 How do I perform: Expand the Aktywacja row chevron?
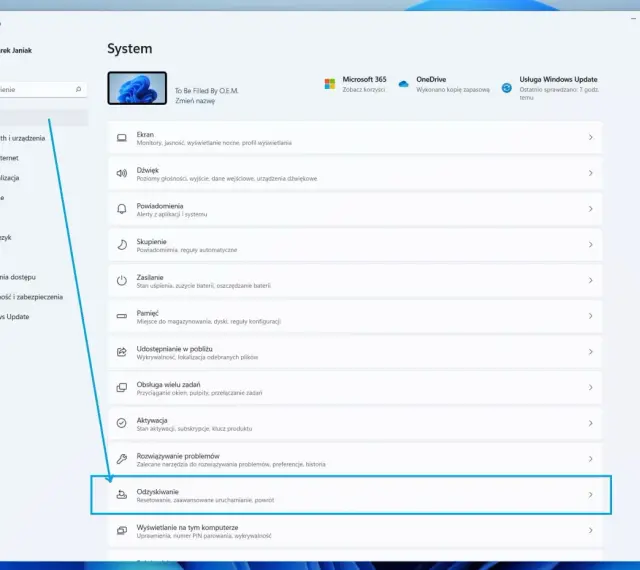[591, 423]
